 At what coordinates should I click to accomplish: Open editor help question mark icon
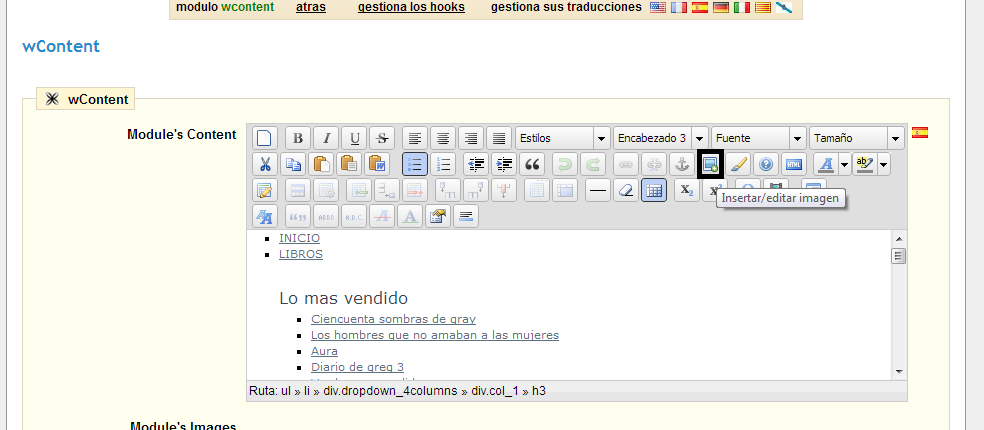click(766, 164)
